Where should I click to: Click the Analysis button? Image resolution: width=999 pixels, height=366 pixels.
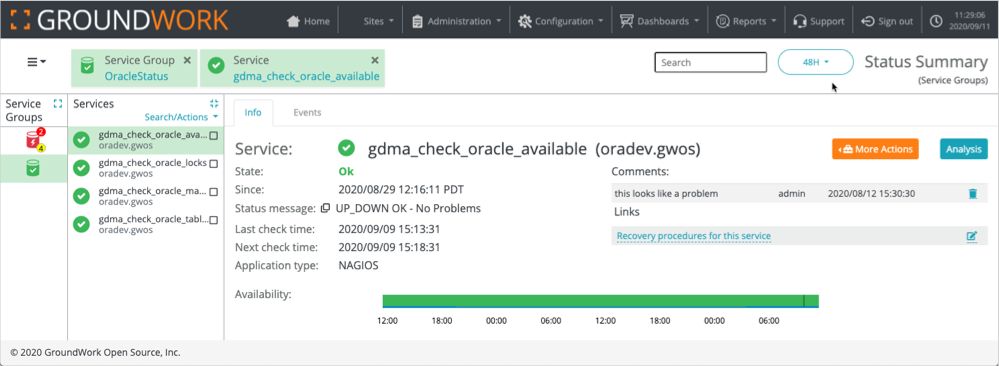point(963,149)
